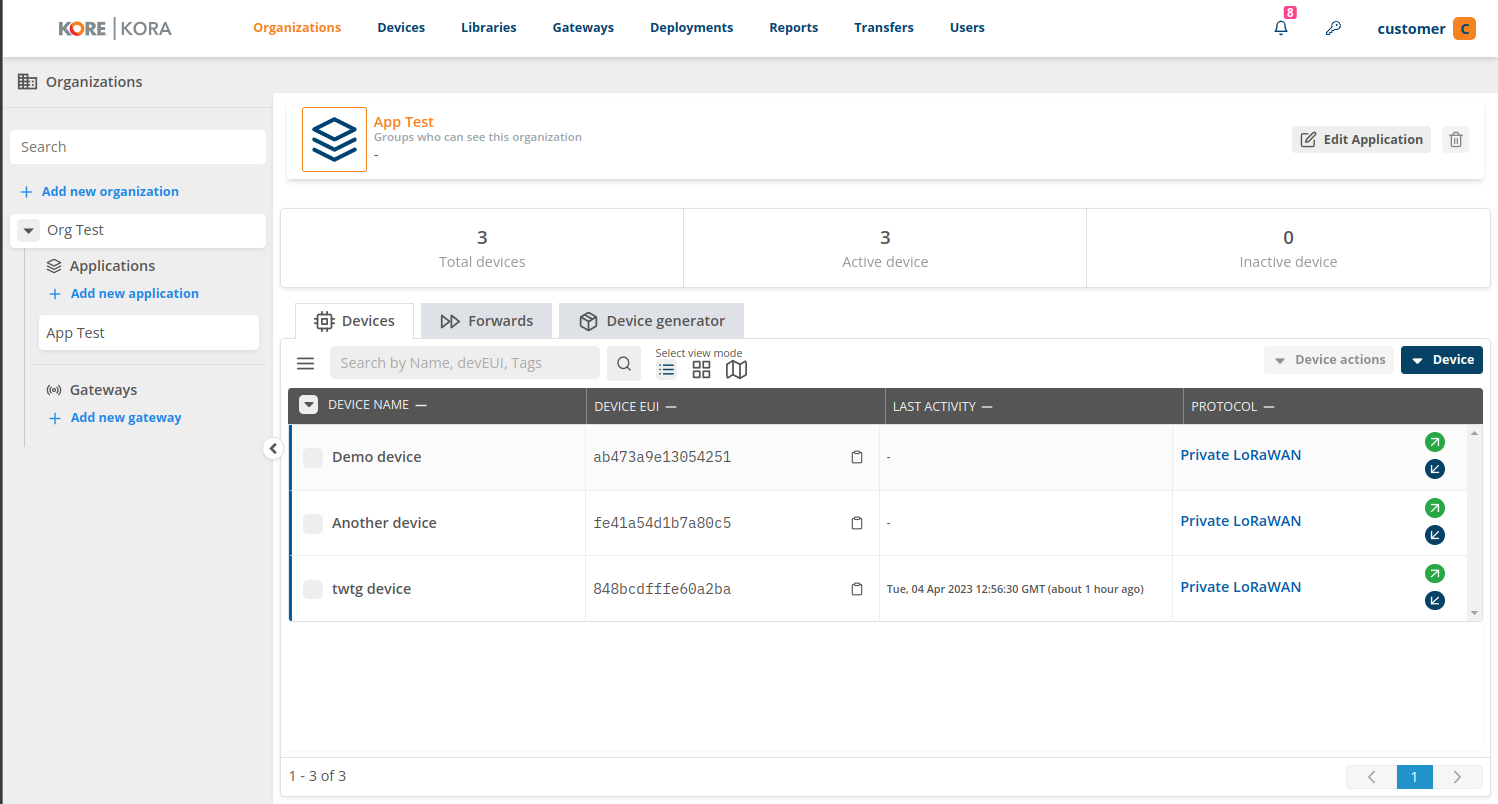Click Edit Application
1498x804 pixels.
[x=1361, y=139]
